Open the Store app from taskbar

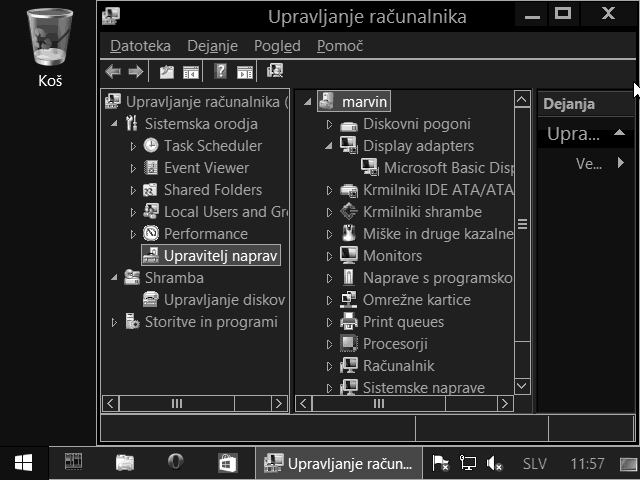tap(227, 463)
